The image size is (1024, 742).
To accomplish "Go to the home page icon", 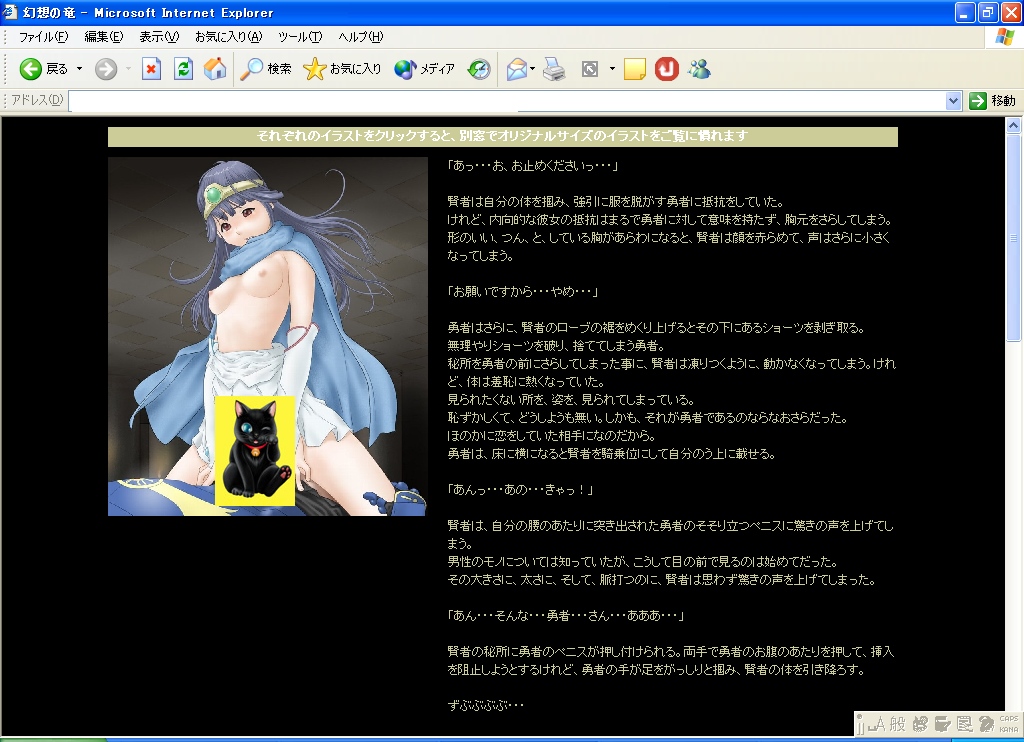I will pyautogui.click(x=215, y=69).
